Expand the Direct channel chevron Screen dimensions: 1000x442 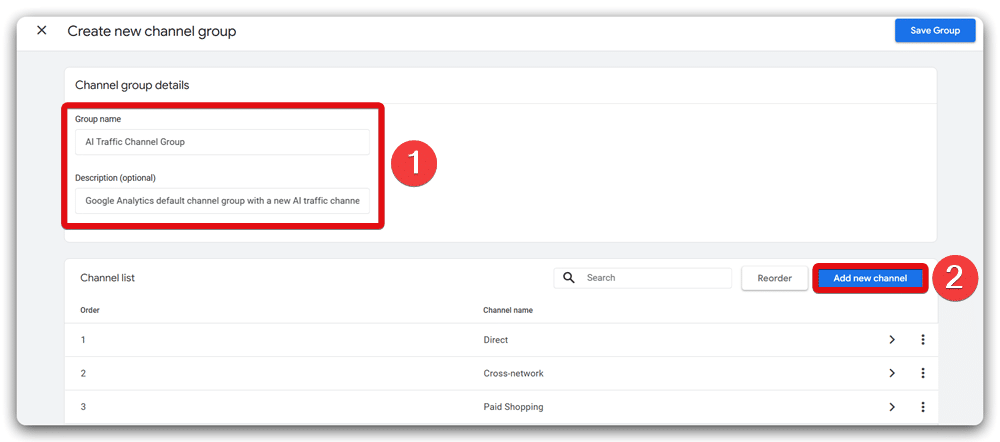click(892, 340)
